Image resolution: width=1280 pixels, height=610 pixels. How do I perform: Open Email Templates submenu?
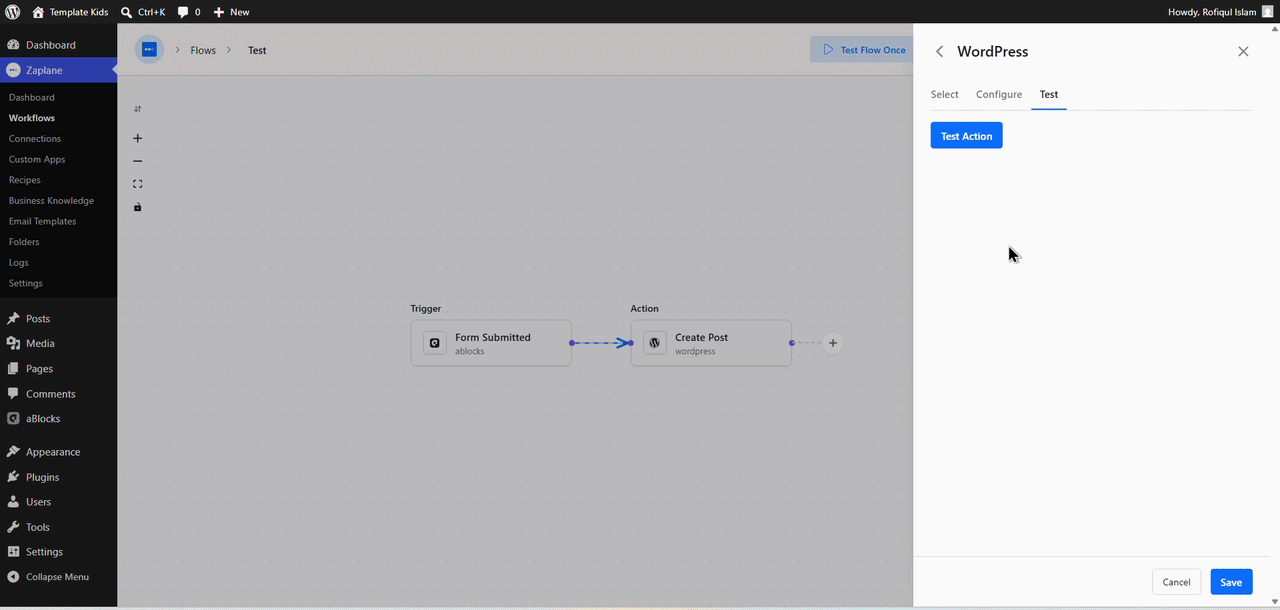pyautogui.click(x=43, y=221)
